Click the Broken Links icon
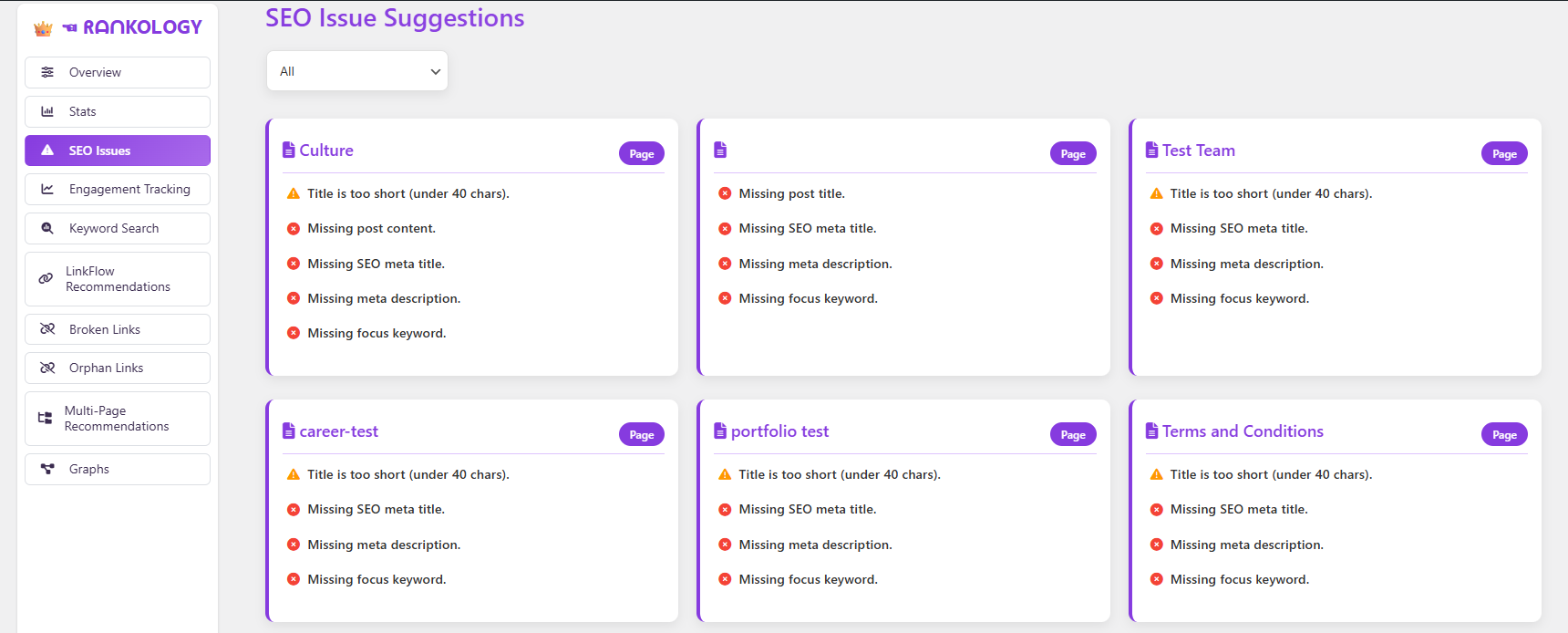The image size is (1568, 633). tap(47, 329)
